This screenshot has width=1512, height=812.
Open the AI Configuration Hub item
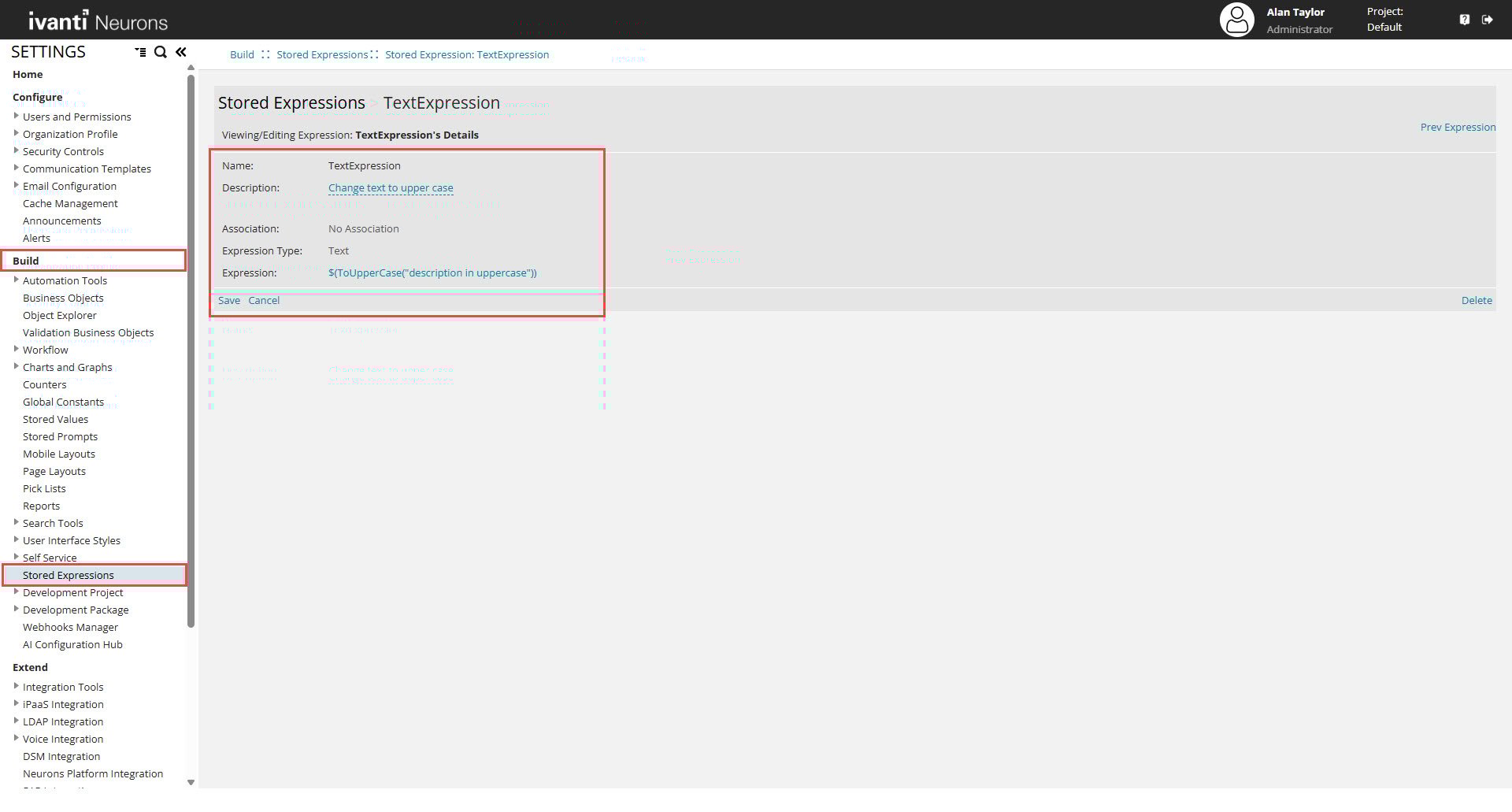coord(72,644)
